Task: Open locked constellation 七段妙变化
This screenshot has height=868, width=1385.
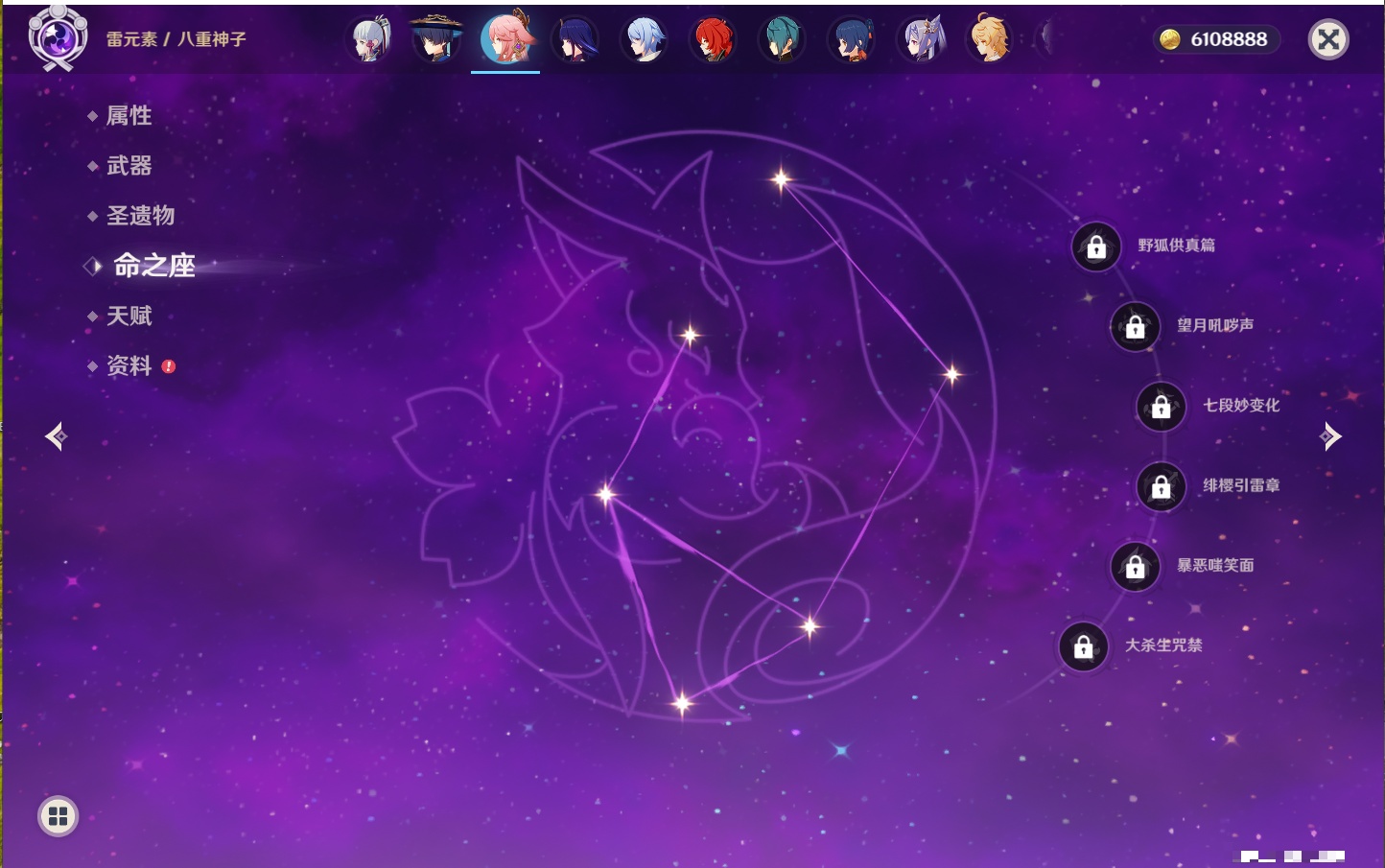Action: [1161, 407]
